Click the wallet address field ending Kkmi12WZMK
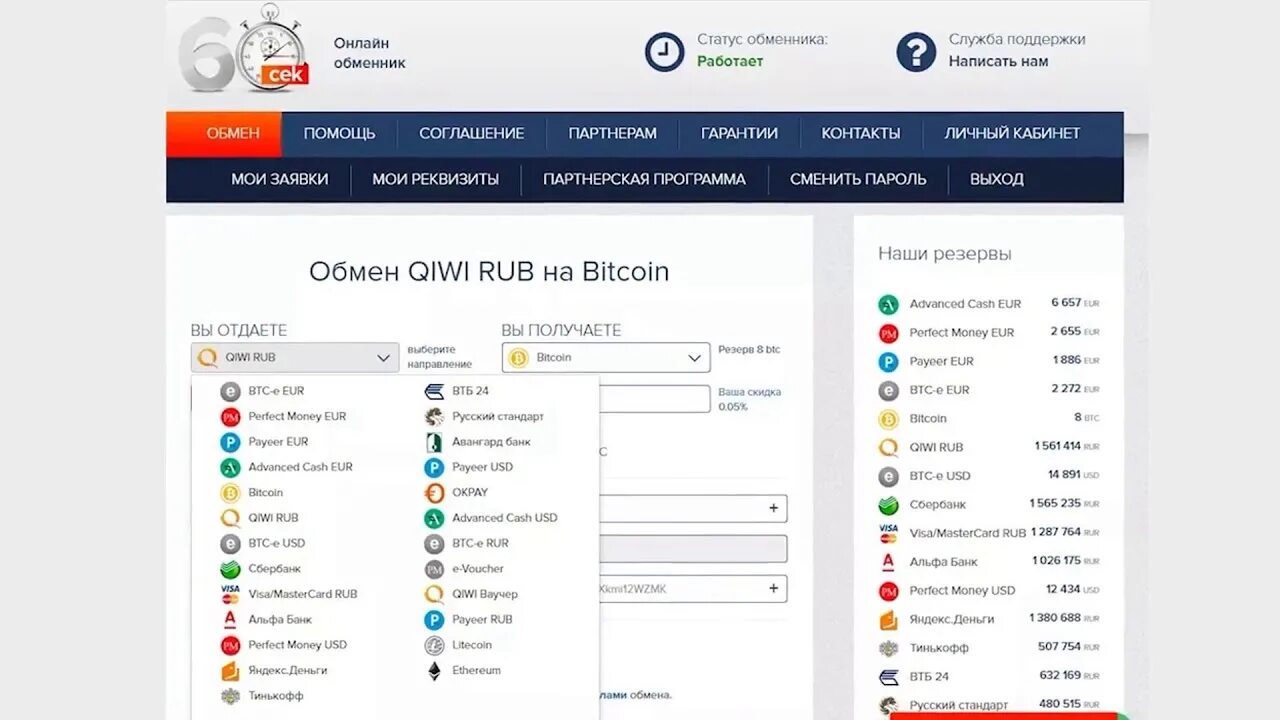Image resolution: width=1280 pixels, height=720 pixels. click(x=693, y=589)
